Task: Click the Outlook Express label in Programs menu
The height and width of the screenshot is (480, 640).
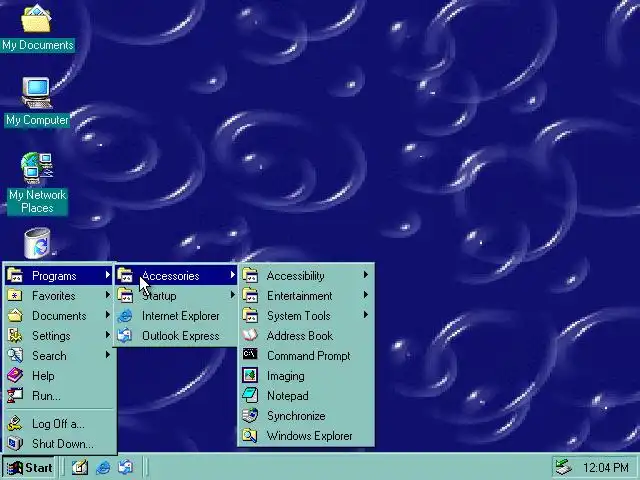Action: click(x=180, y=336)
